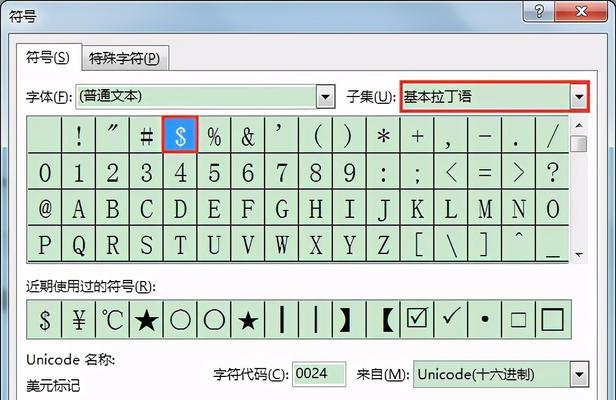Select the underscore symbol
This screenshot has height=400, width=616.
coord(552,244)
